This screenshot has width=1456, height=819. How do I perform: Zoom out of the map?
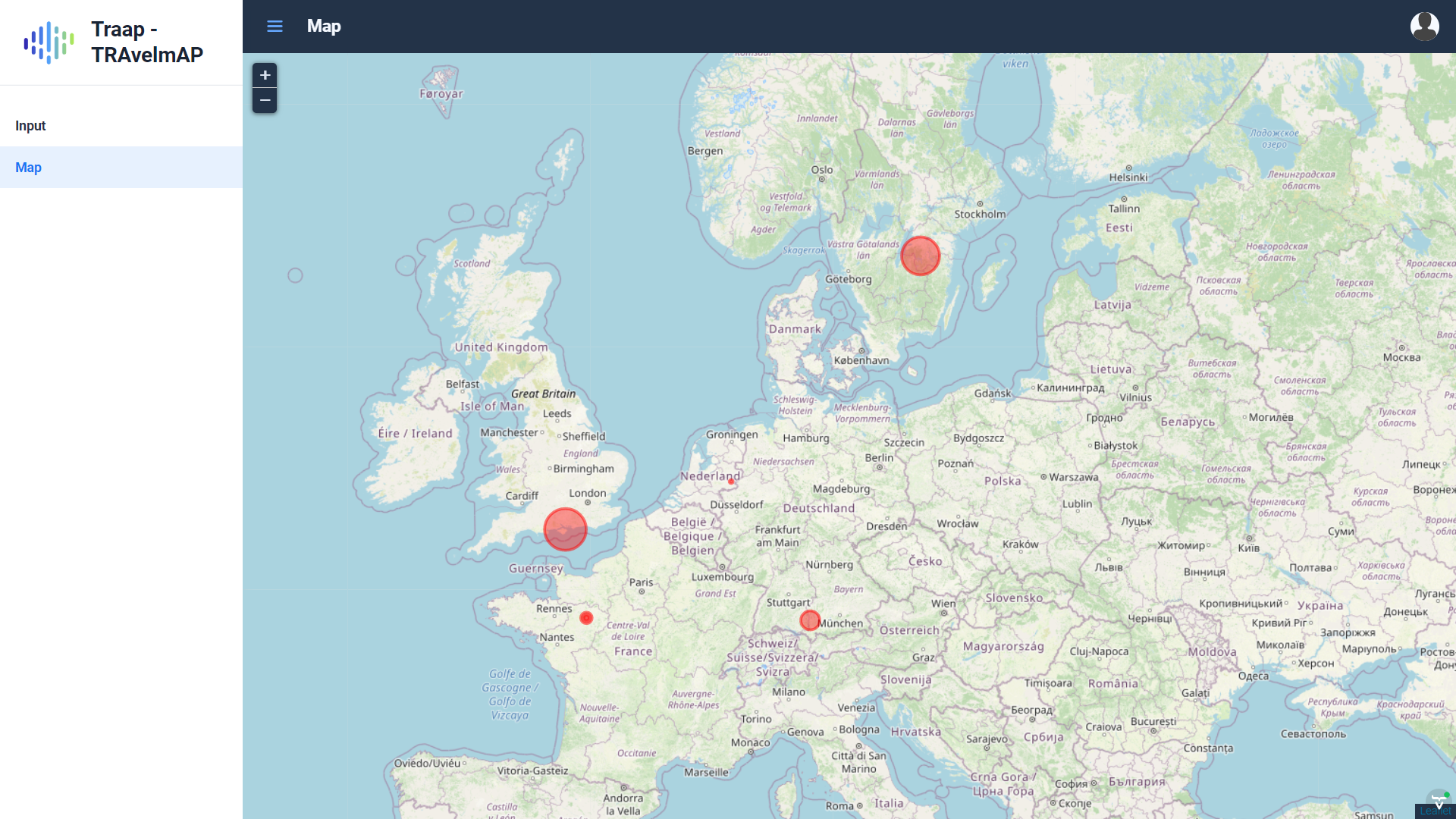pos(265,100)
